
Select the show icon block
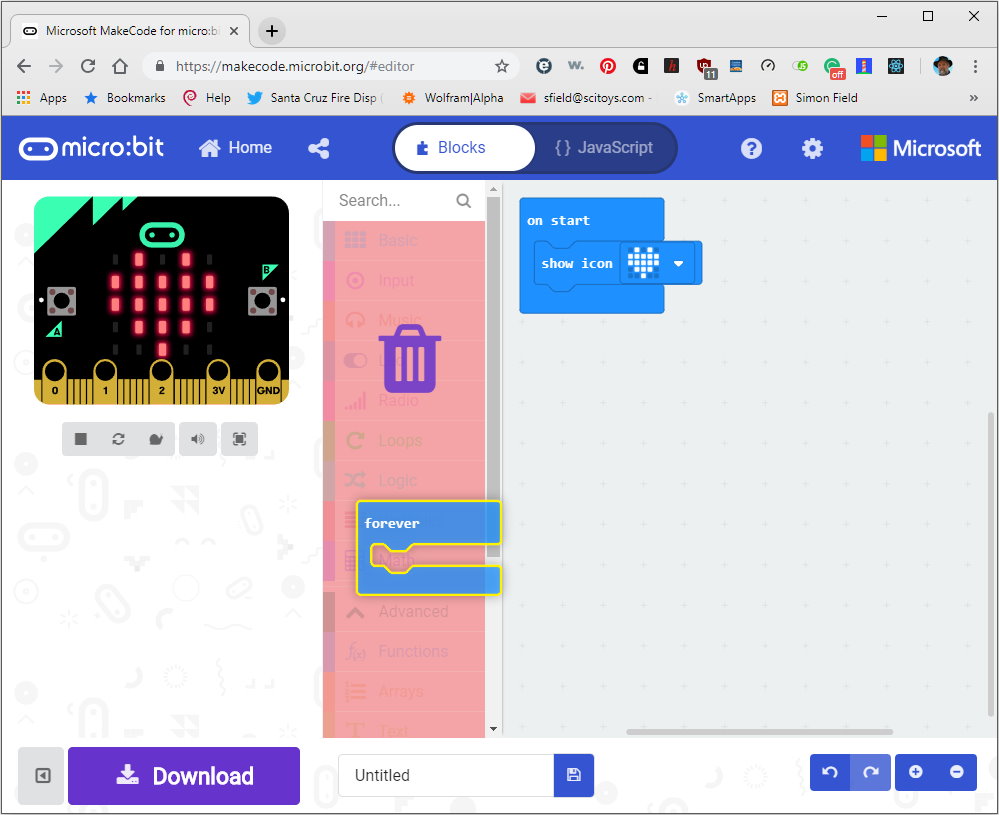point(577,264)
